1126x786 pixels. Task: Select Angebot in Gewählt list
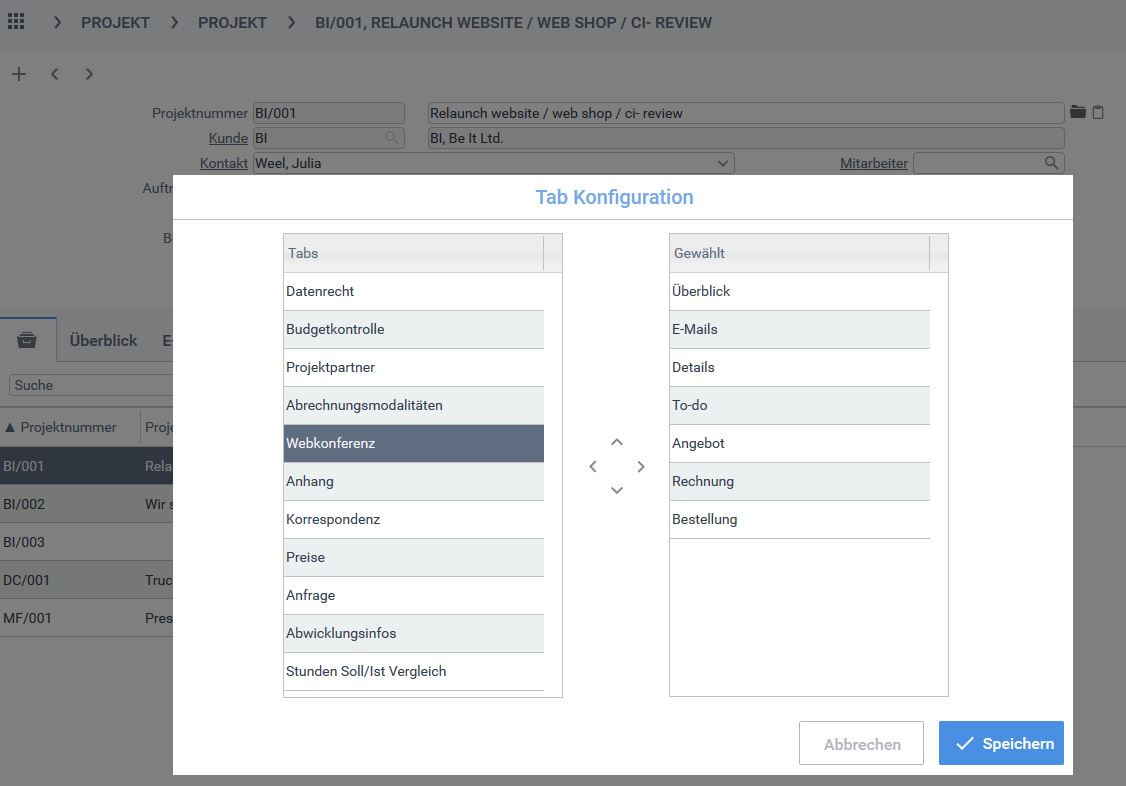[800, 444]
